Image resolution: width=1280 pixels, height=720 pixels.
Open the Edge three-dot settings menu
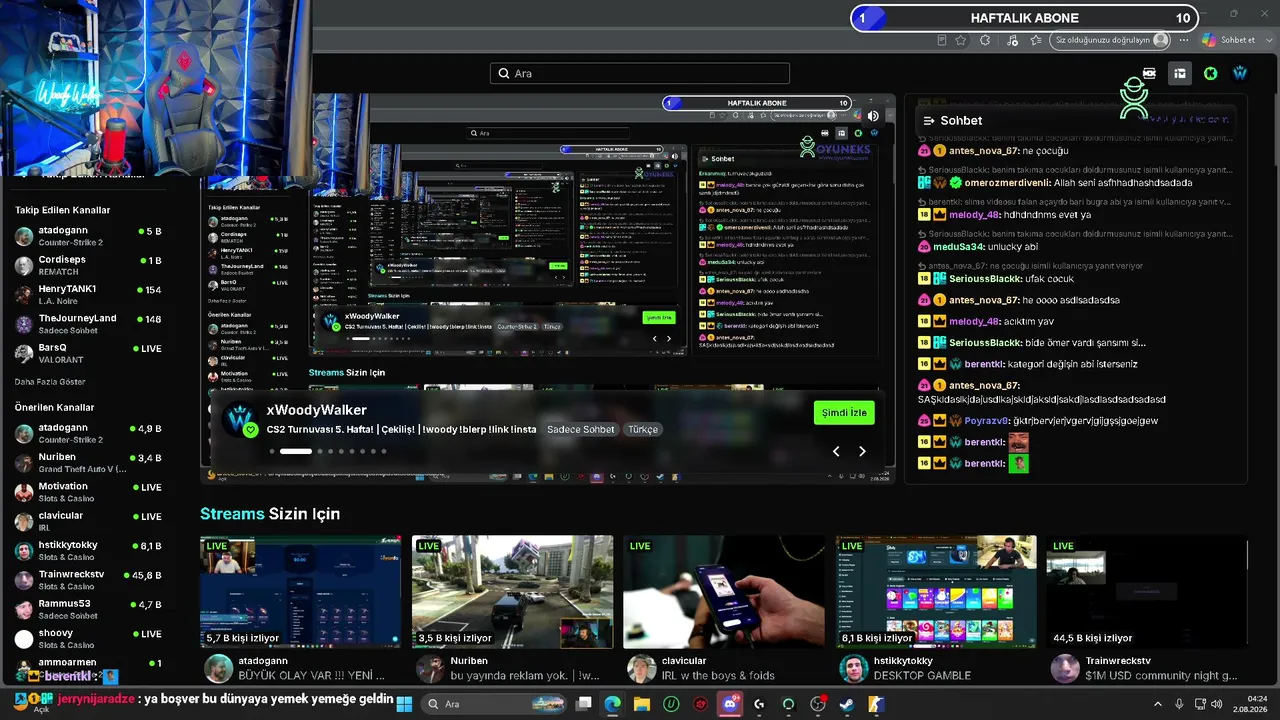pos(1184,40)
